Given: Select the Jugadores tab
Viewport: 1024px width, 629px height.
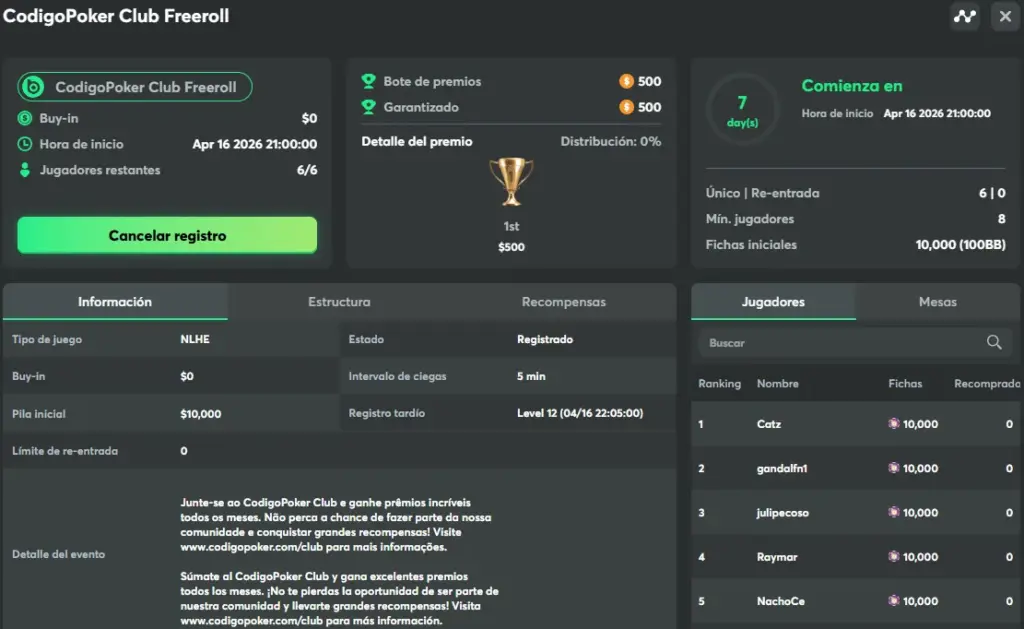Looking at the screenshot, I should (x=773, y=302).
